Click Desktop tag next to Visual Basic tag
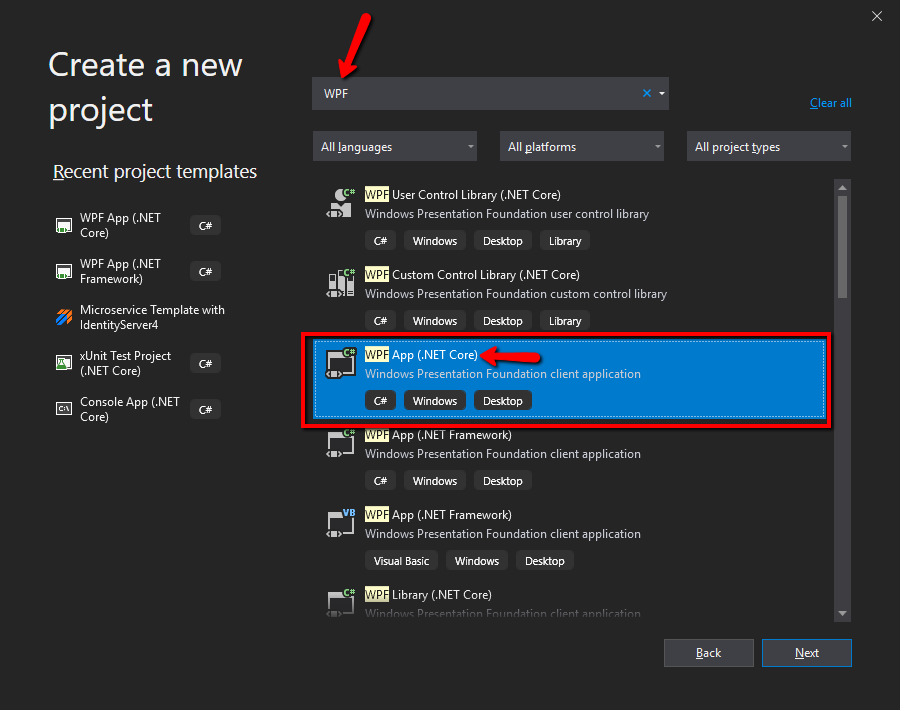The height and width of the screenshot is (710, 900). pos(545,561)
